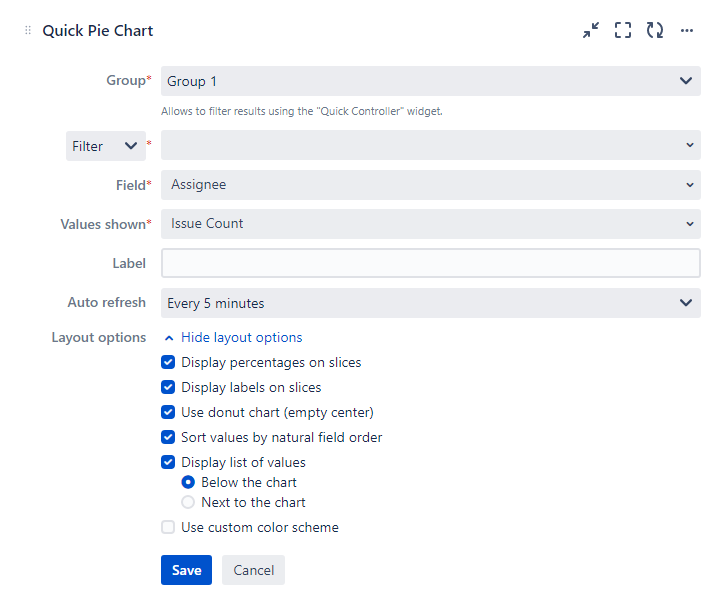Click the fullscreen expand icon

(x=623, y=31)
